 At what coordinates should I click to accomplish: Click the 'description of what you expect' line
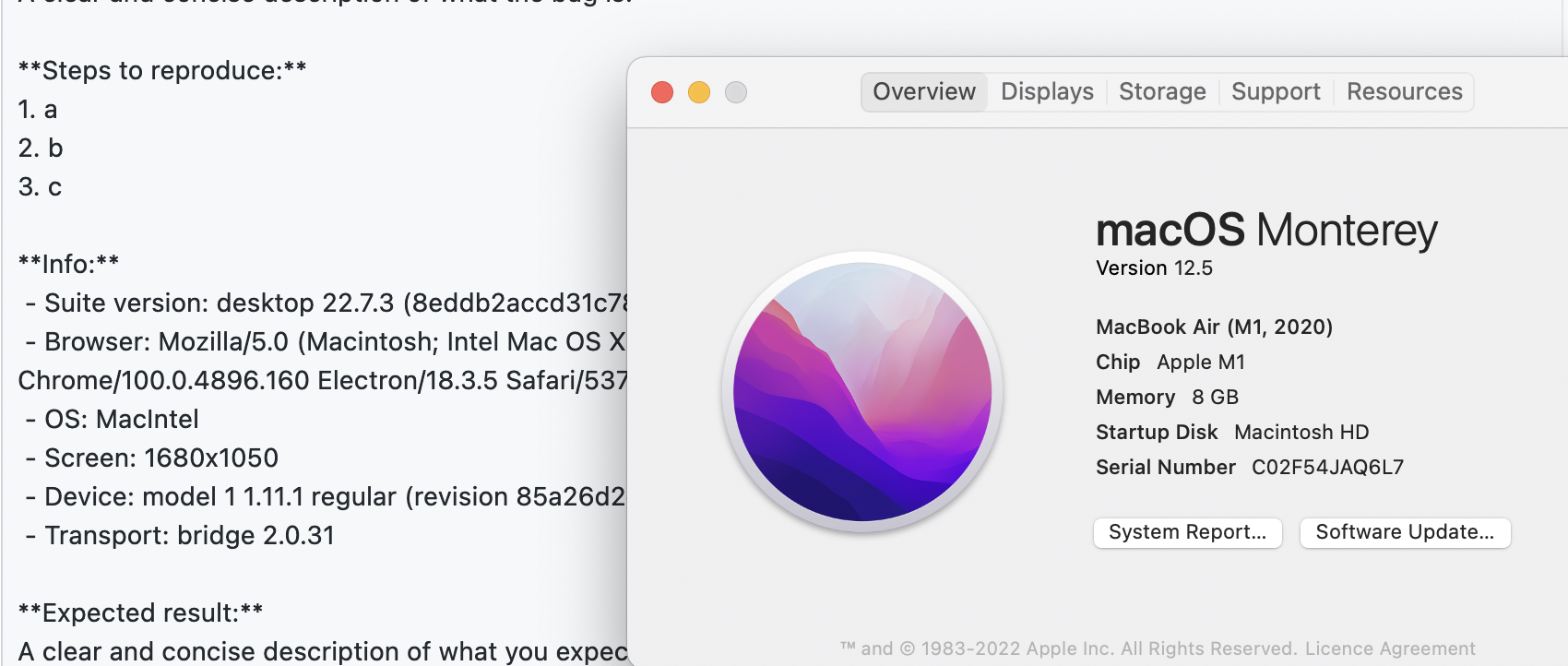click(x=323, y=652)
